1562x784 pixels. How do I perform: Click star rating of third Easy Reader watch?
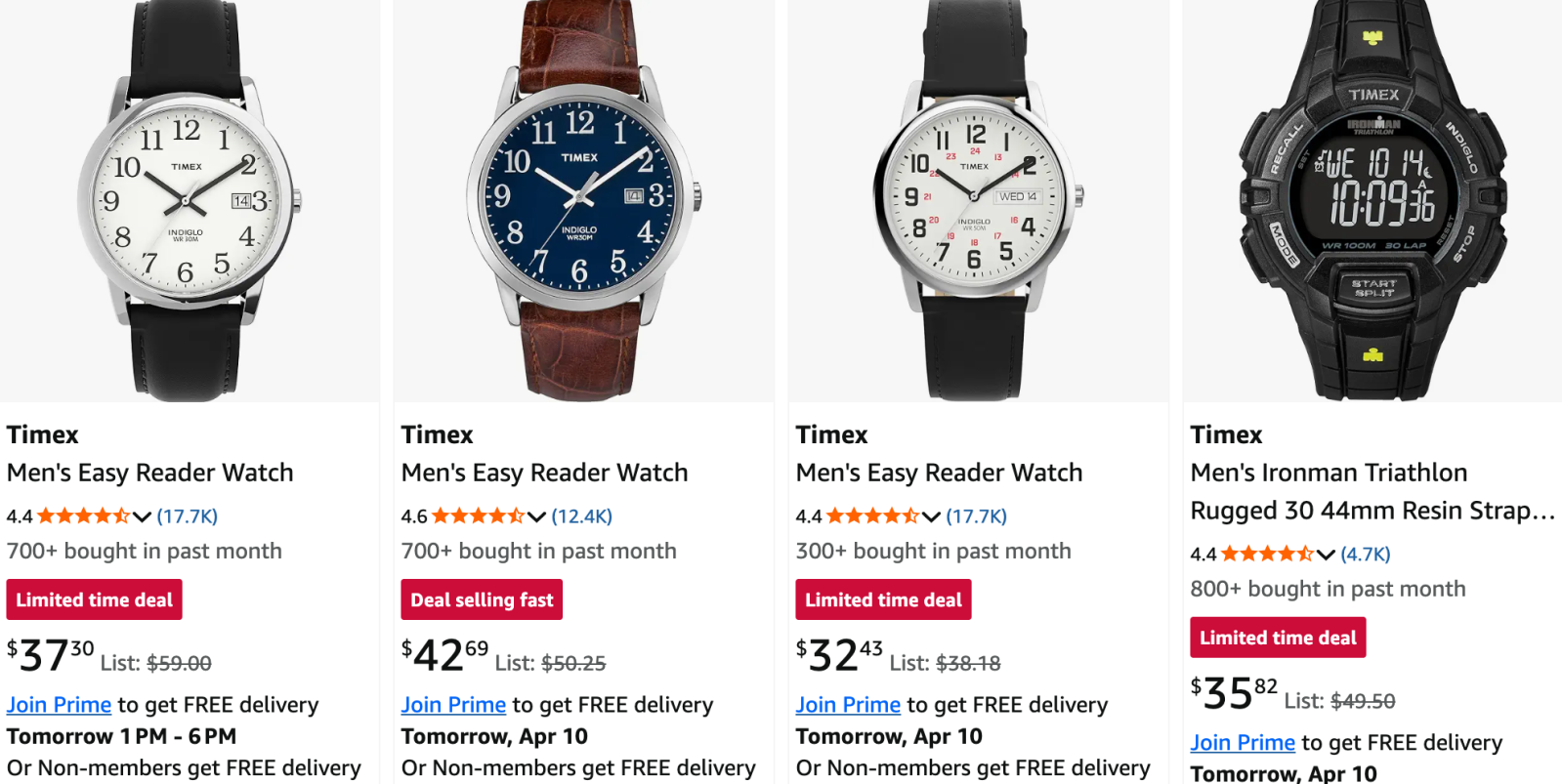click(872, 516)
